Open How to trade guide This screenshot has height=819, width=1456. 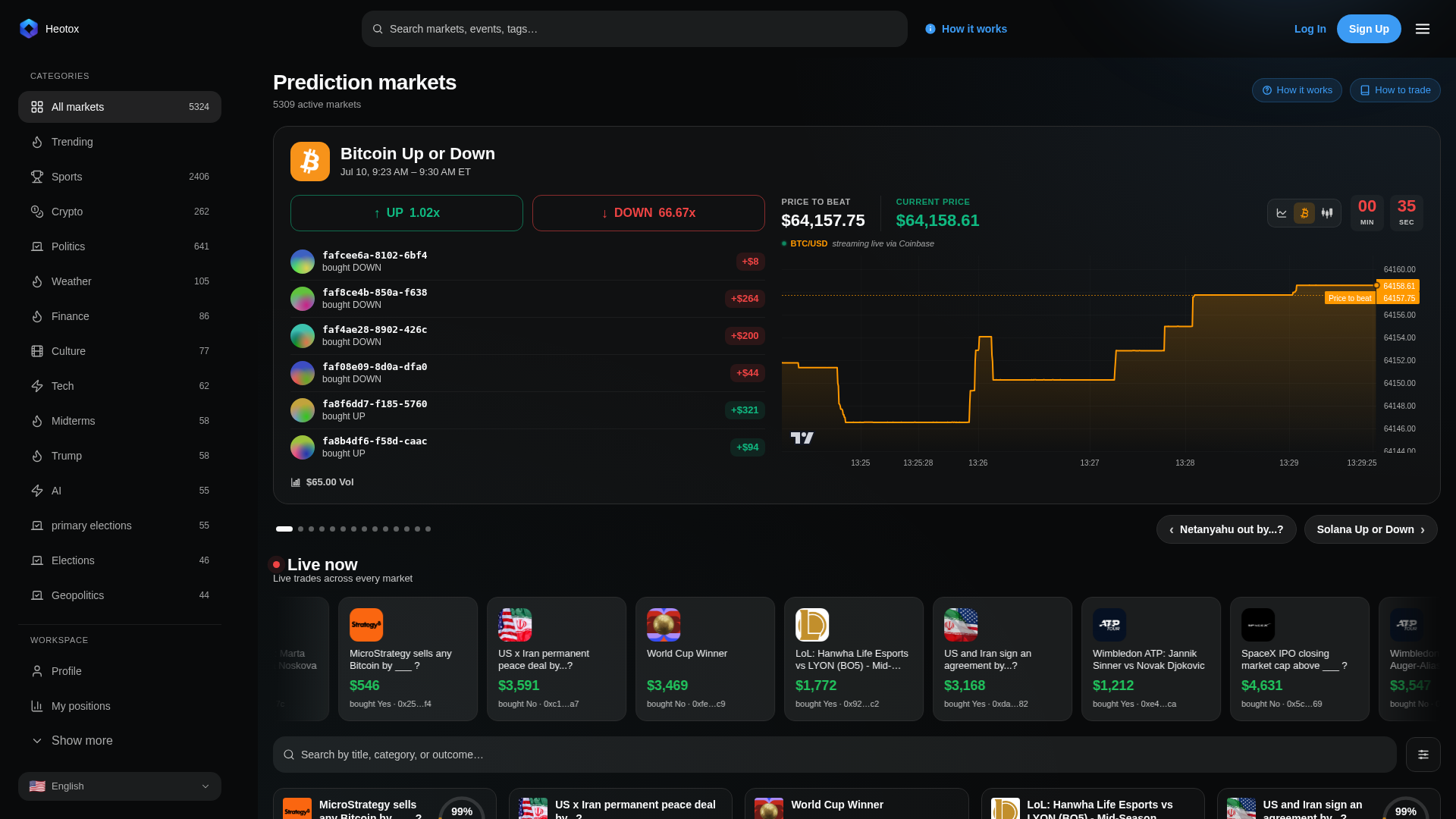[x=1395, y=90]
